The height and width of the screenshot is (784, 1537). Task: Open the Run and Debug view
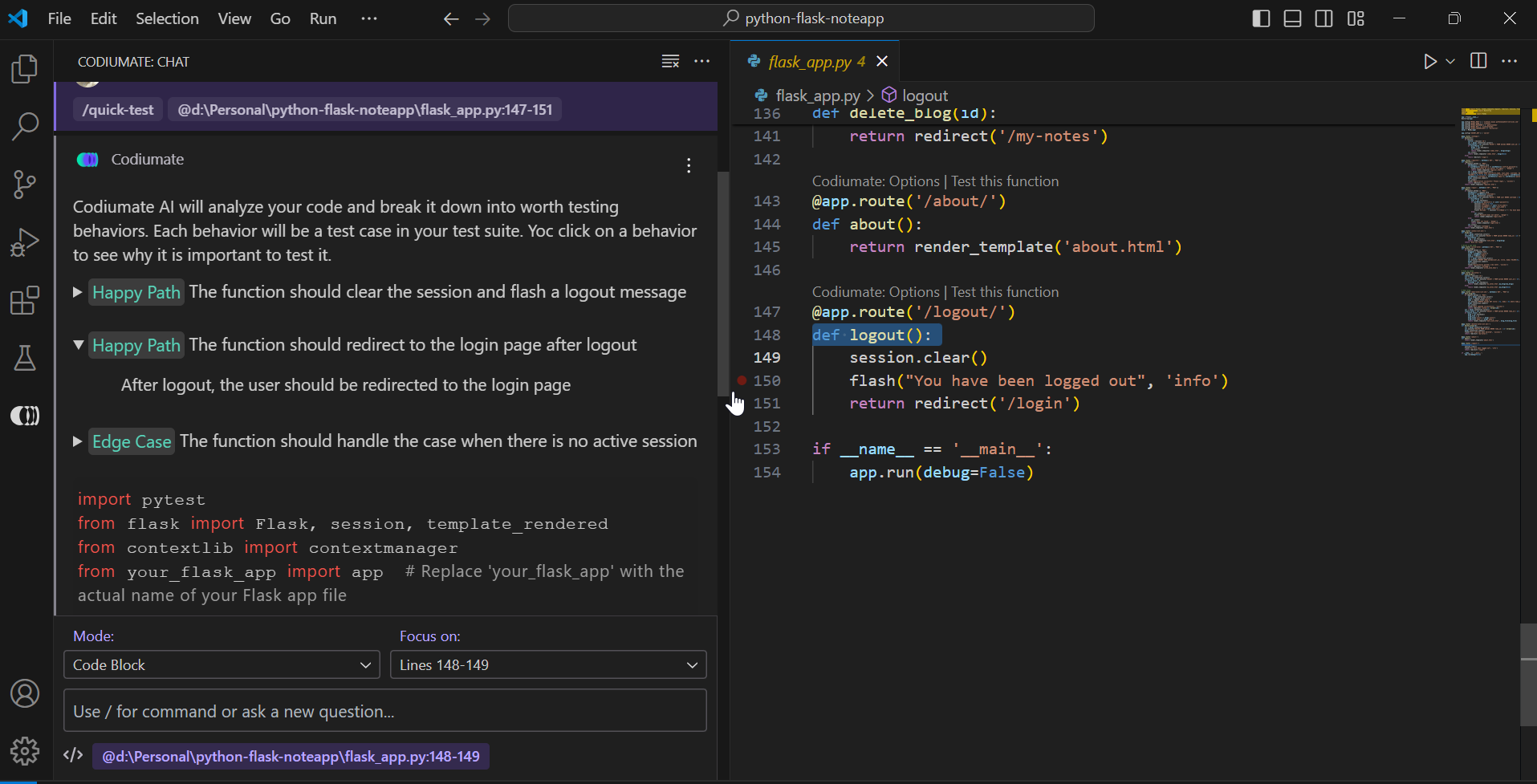click(25, 242)
